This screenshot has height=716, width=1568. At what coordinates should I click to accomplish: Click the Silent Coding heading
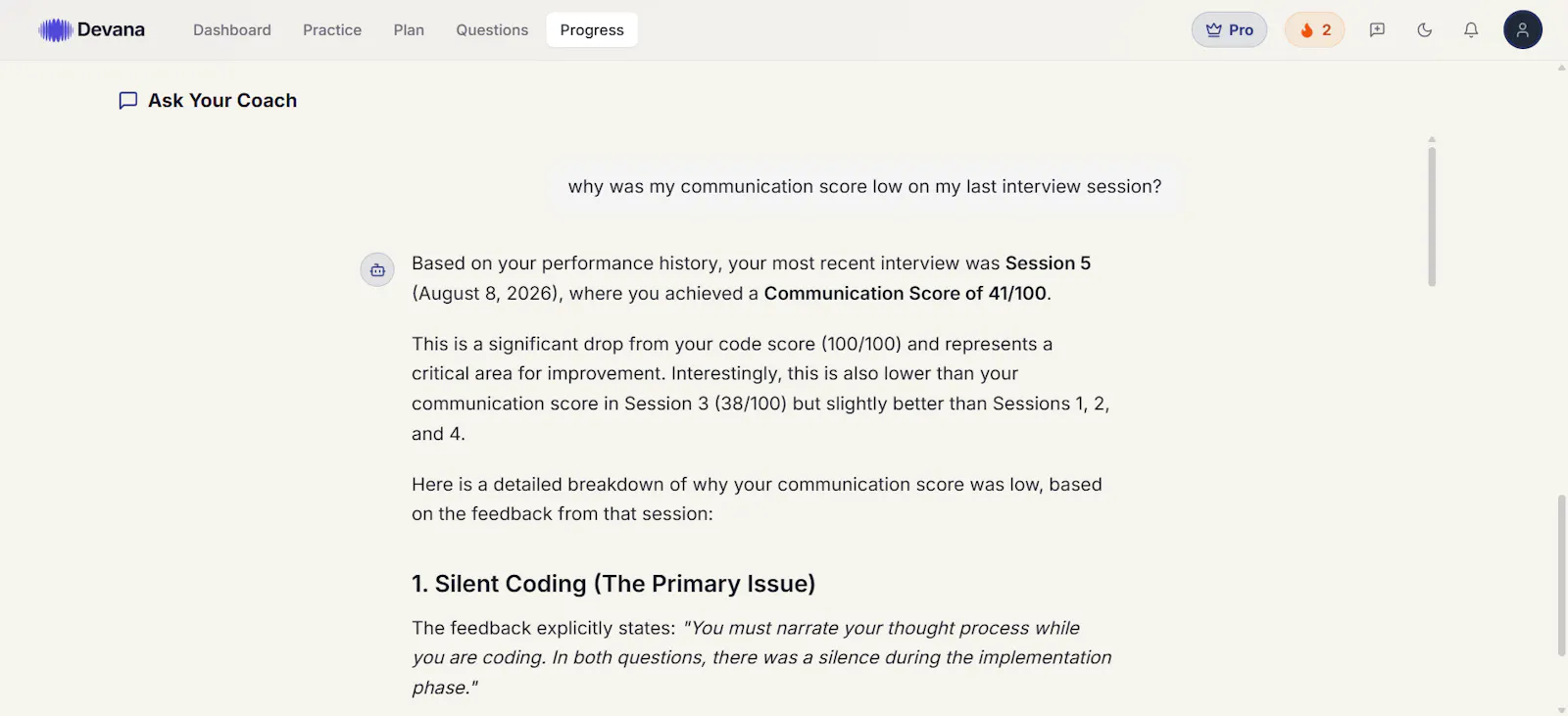(613, 584)
